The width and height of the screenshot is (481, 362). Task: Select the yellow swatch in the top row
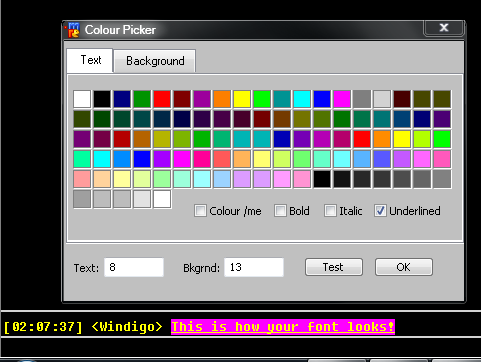(242, 99)
